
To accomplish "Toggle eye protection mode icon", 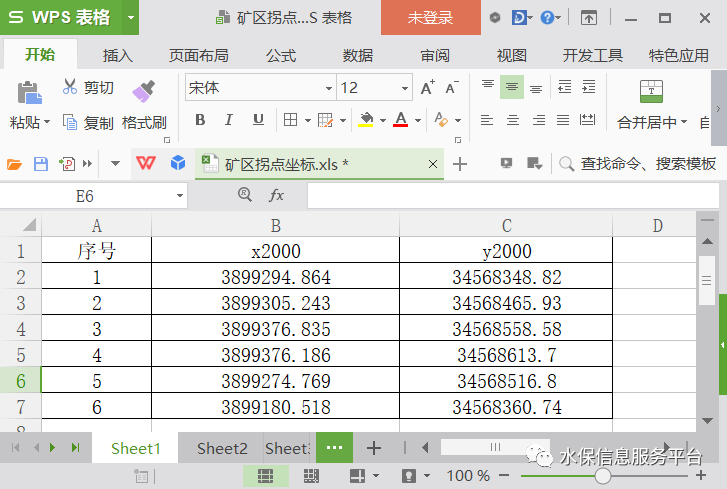I will point(409,476).
